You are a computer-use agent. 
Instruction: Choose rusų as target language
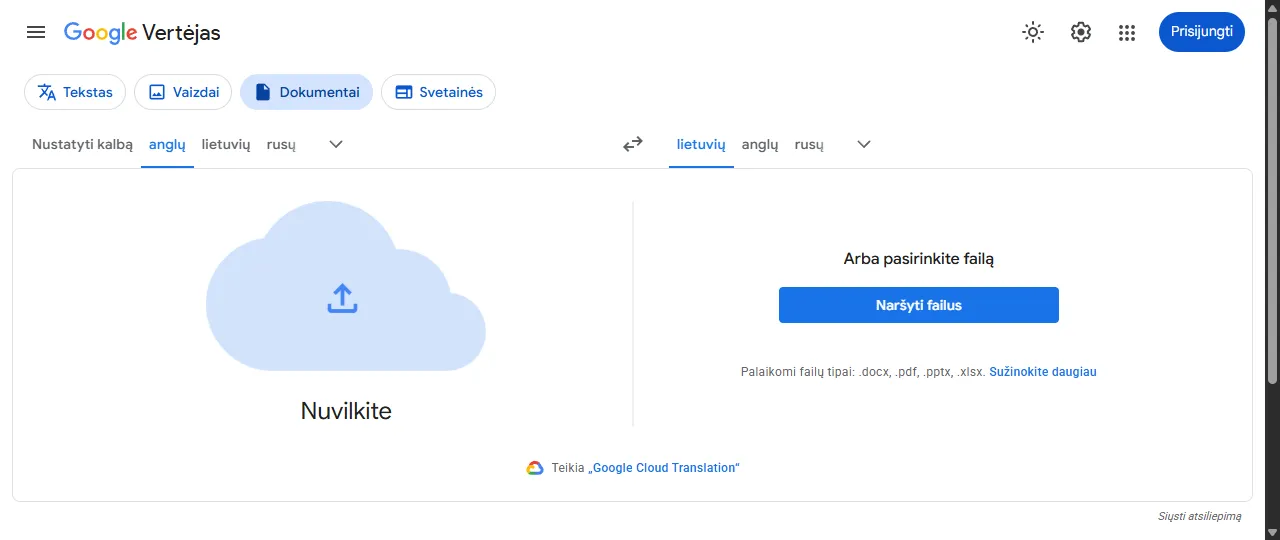click(x=809, y=144)
